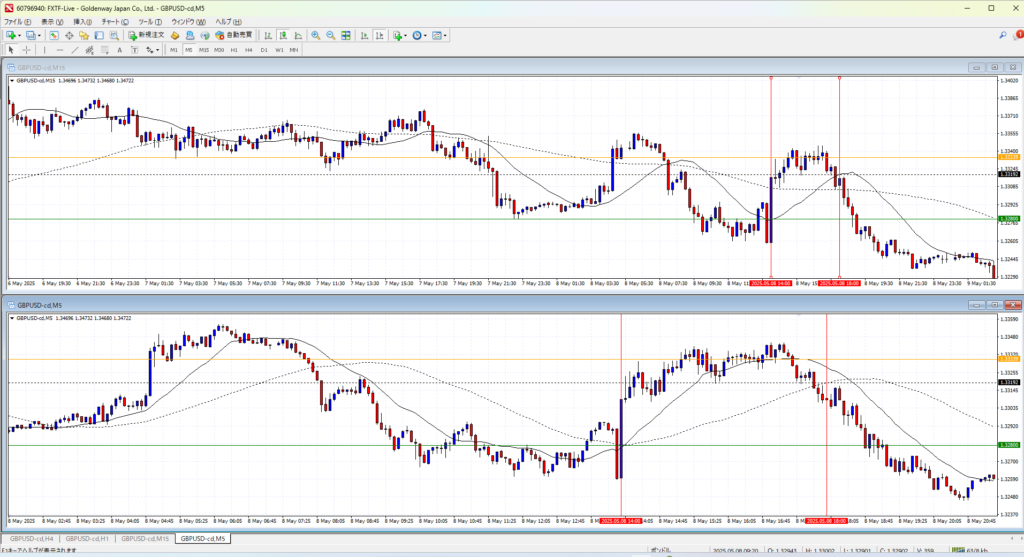Expand the indicators list dropdown
The height and width of the screenshot is (557, 1024).
coord(407,35)
